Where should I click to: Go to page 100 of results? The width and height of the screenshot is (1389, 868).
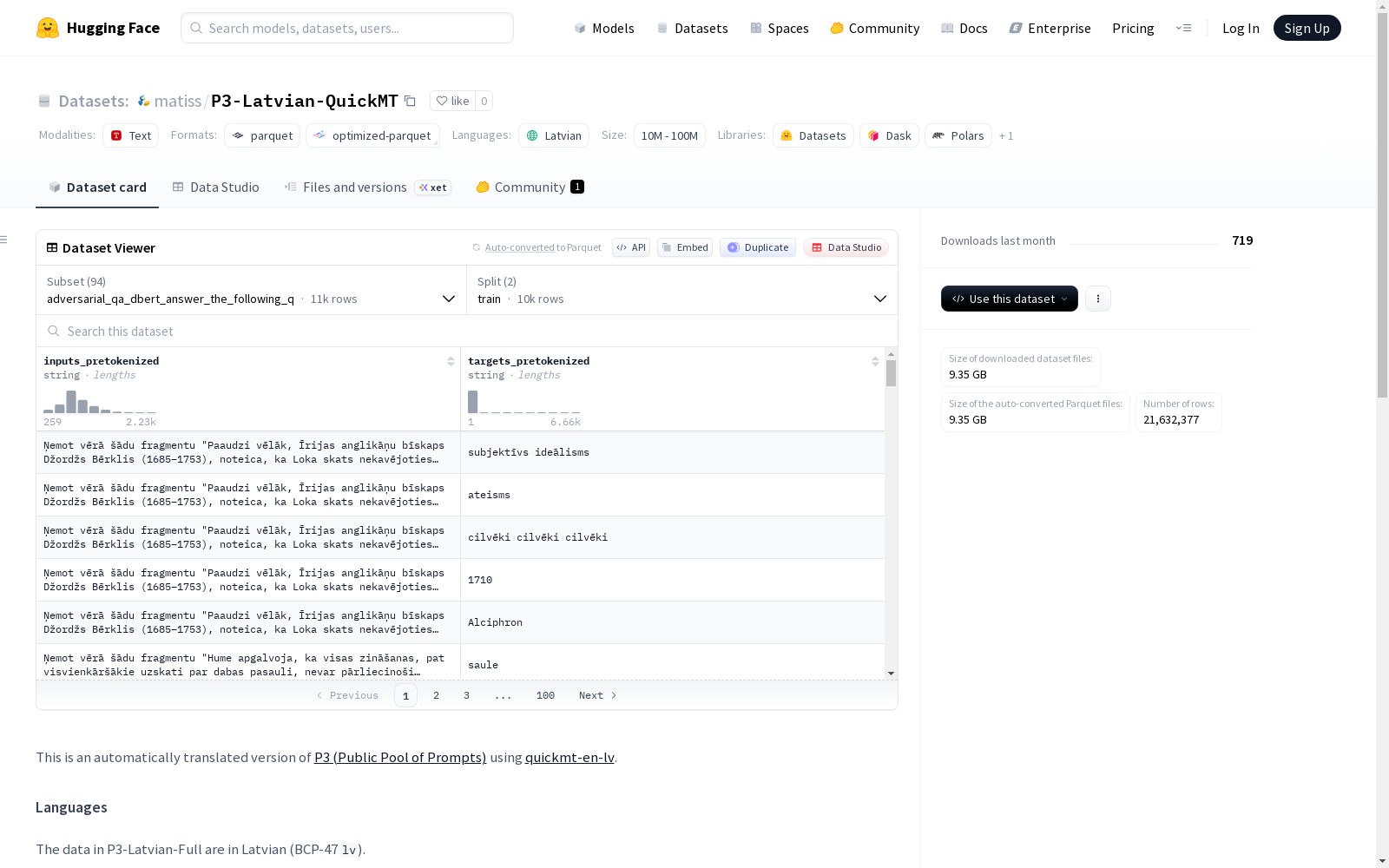545,695
